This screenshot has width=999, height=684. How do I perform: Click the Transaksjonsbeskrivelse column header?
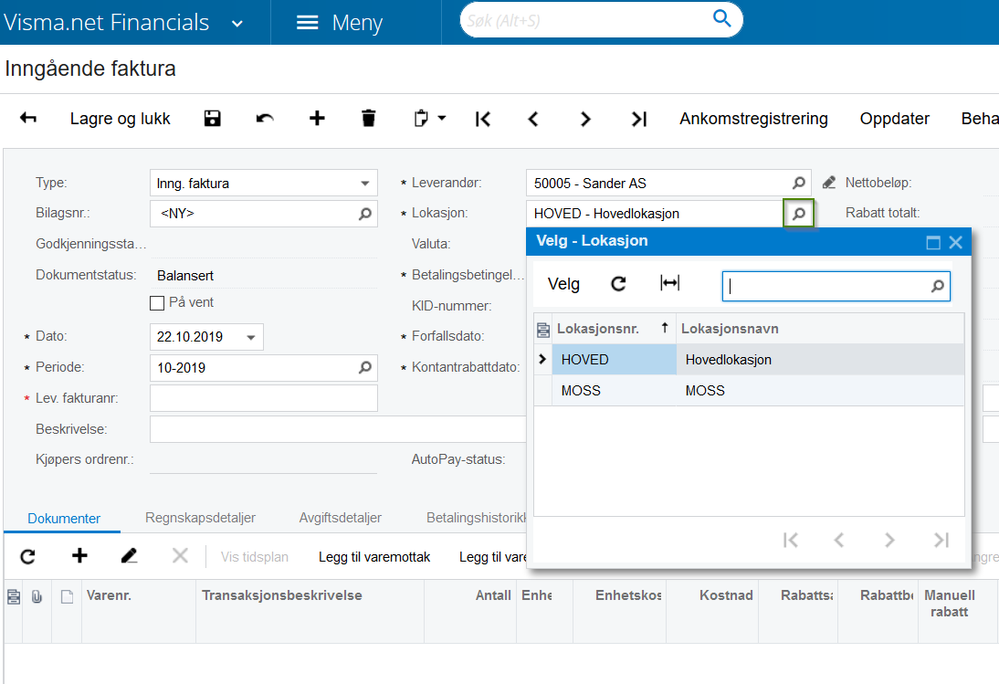pyautogui.click(x=310, y=611)
